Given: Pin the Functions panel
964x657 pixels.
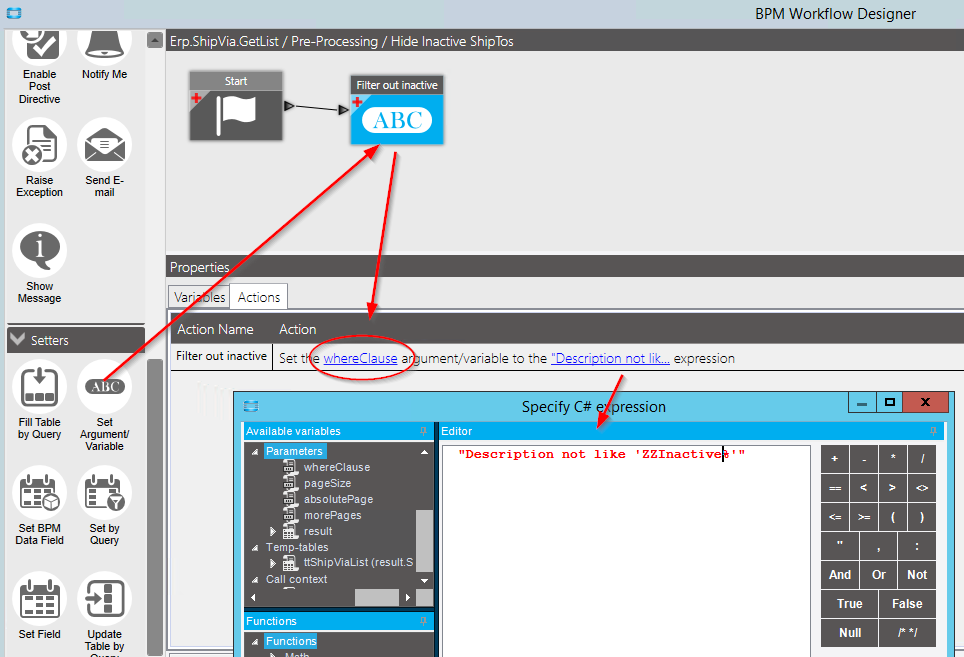Looking at the screenshot, I should click(x=423, y=621).
